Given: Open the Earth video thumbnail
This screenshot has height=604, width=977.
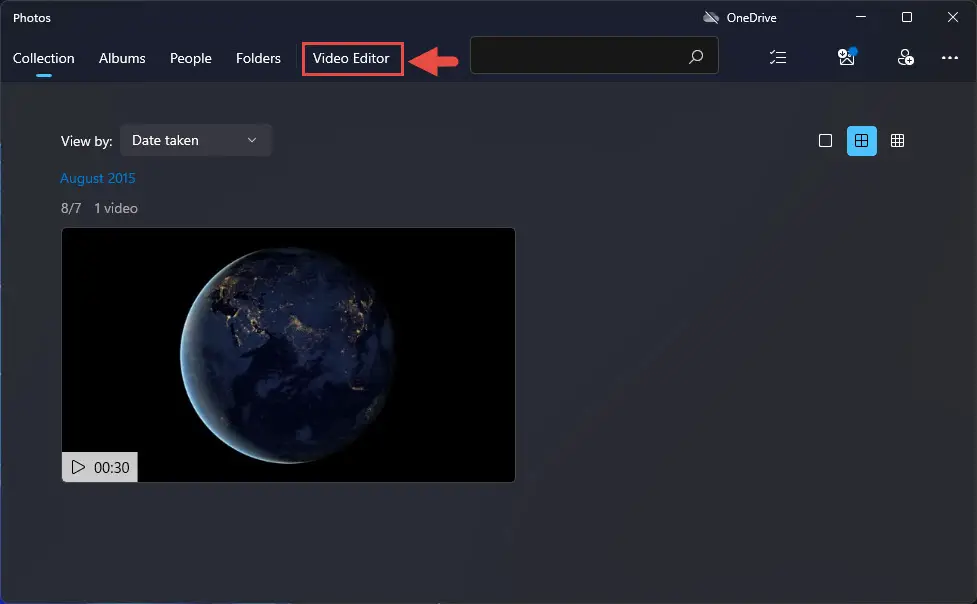Looking at the screenshot, I should coord(288,355).
